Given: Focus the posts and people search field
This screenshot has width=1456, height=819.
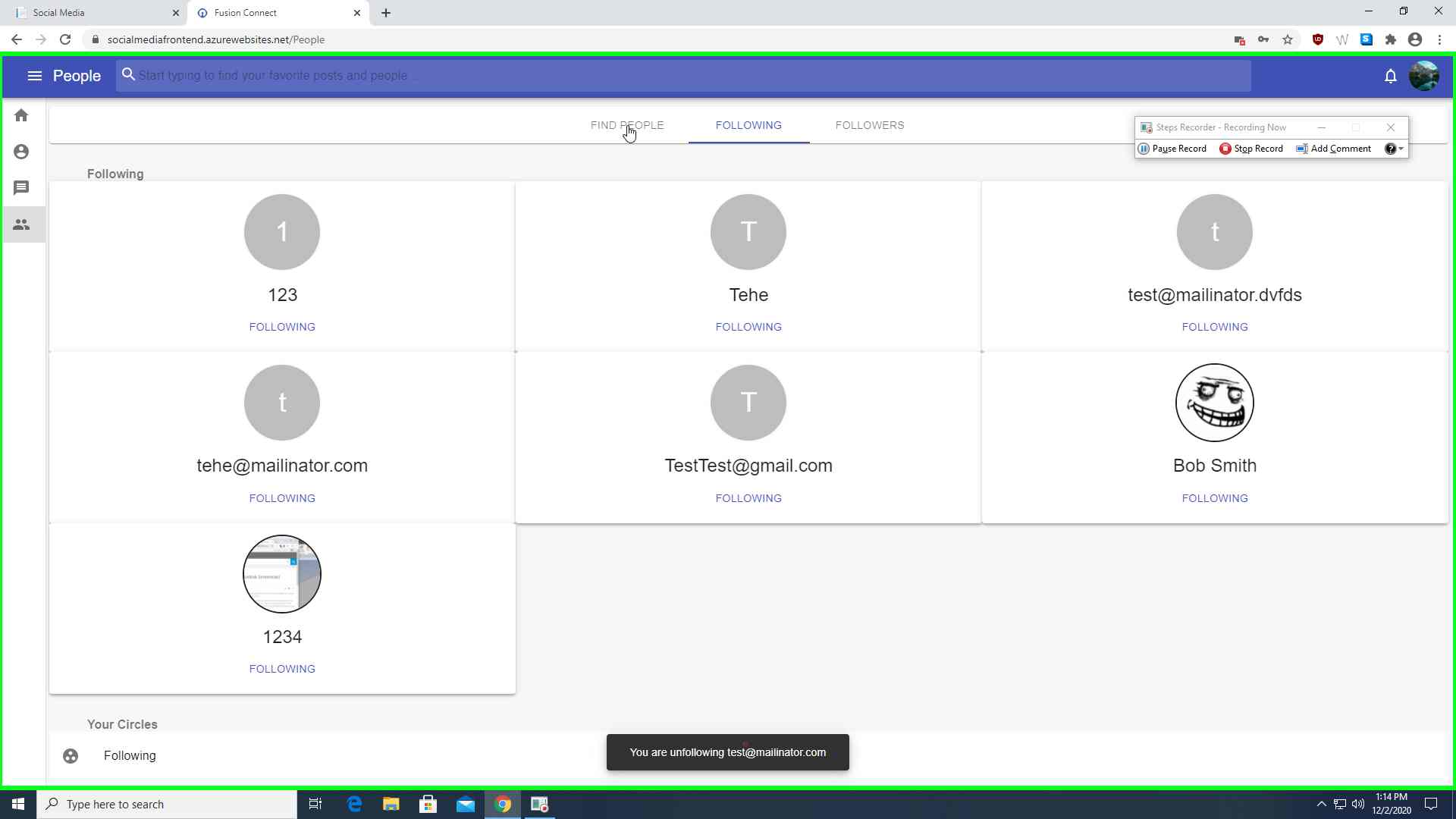Looking at the screenshot, I should [x=683, y=76].
